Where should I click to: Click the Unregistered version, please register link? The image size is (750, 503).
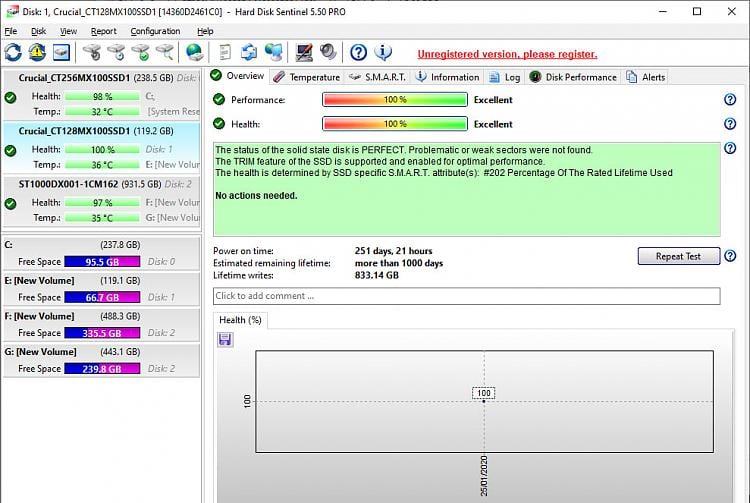507,54
